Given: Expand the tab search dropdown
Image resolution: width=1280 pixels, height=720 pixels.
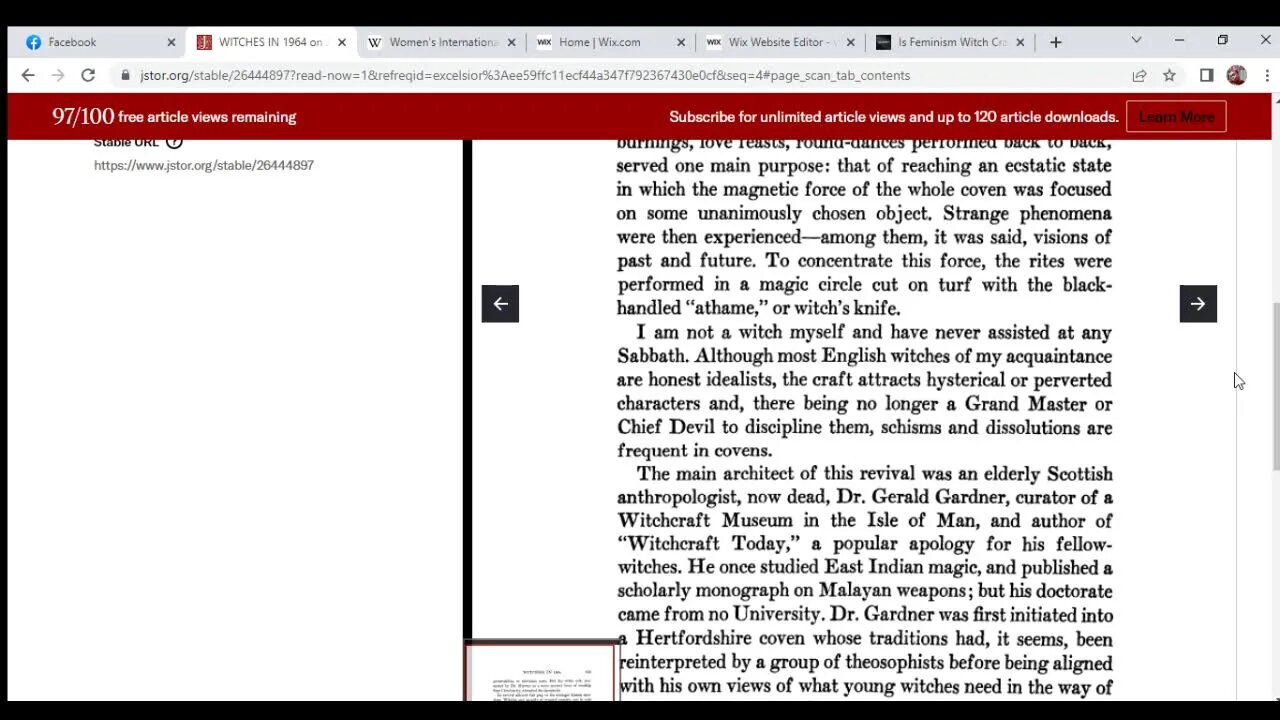Looking at the screenshot, I should click(x=1136, y=40).
